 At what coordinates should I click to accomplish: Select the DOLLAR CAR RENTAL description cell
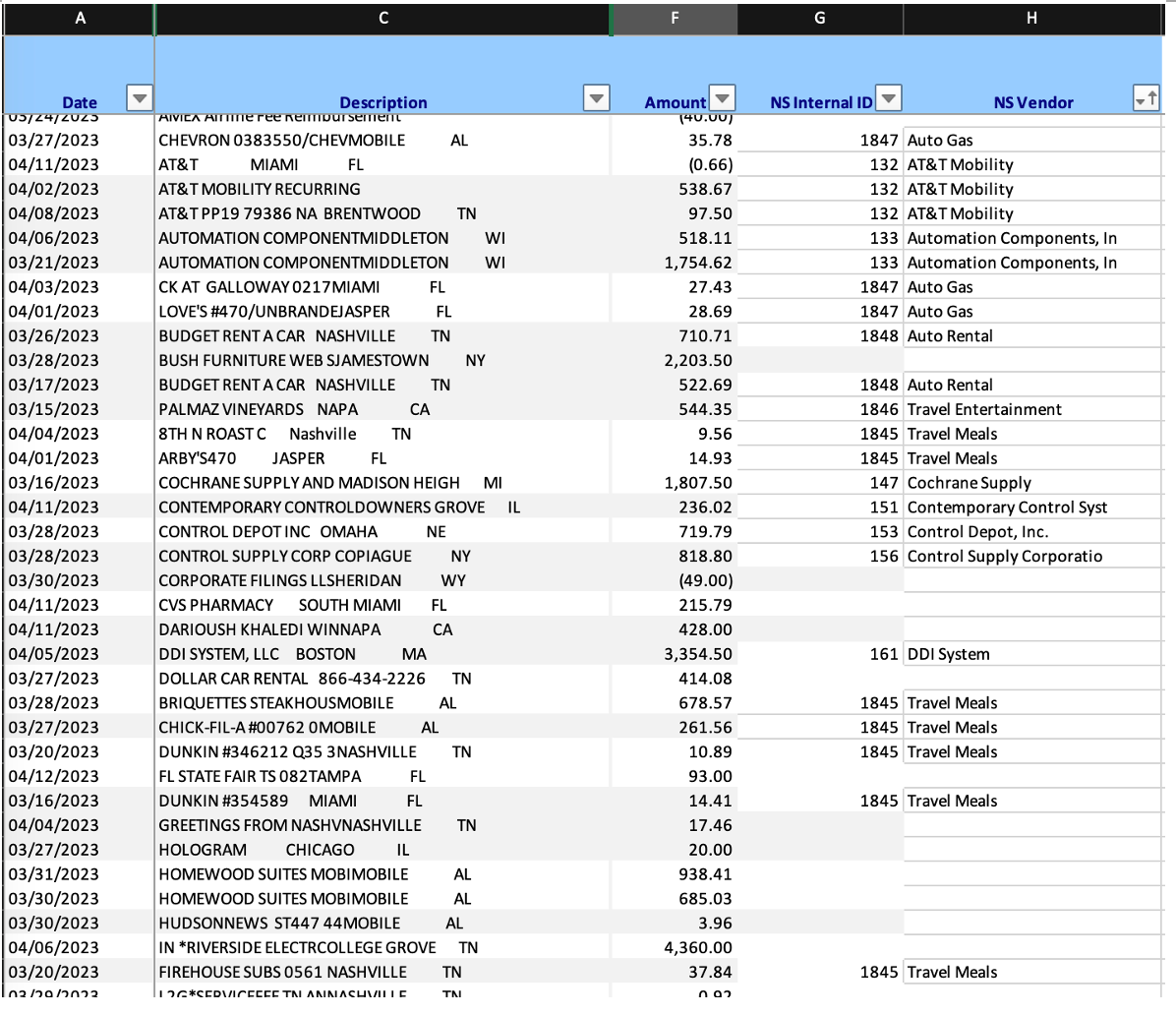coord(383,679)
